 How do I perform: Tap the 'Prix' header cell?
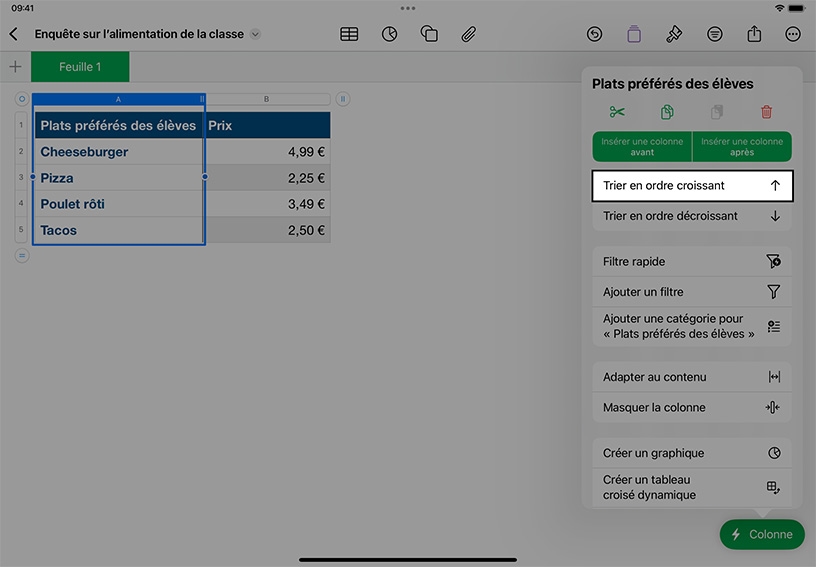coord(267,125)
